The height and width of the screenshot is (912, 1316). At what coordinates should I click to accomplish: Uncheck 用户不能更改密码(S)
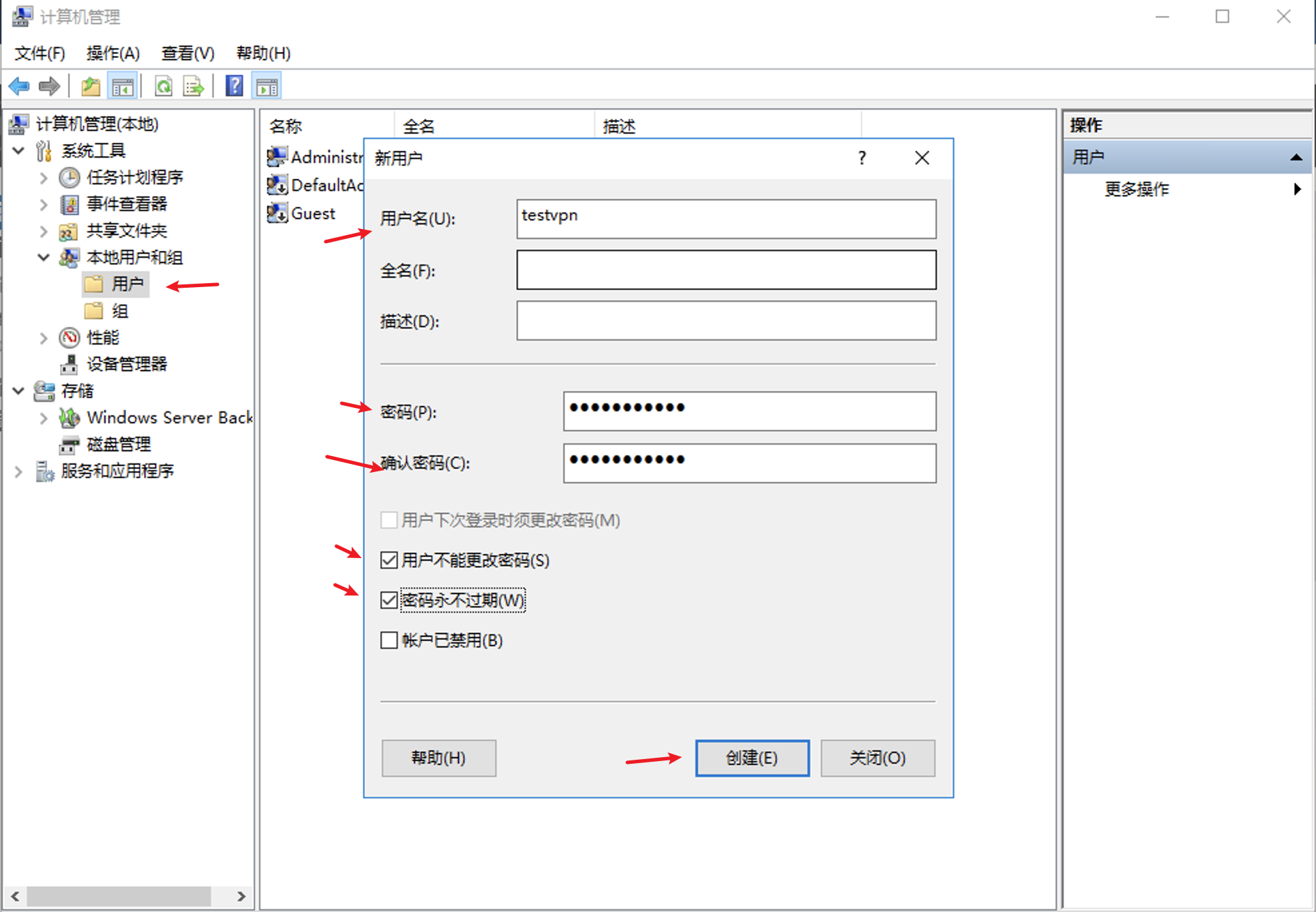tap(389, 561)
